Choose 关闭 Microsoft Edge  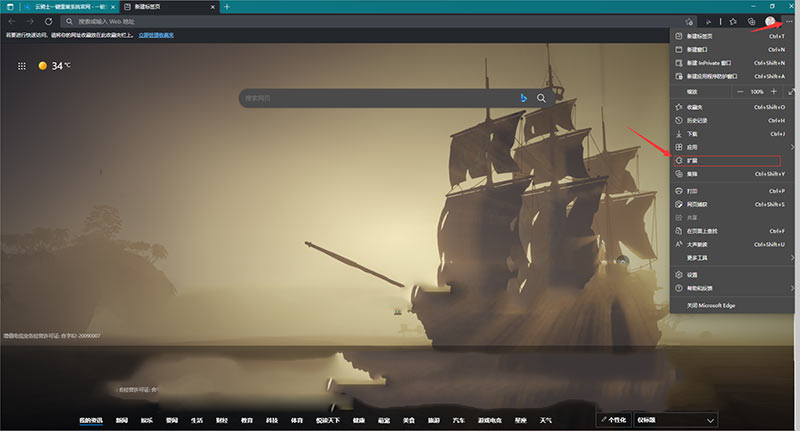pyautogui.click(x=732, y=306)
